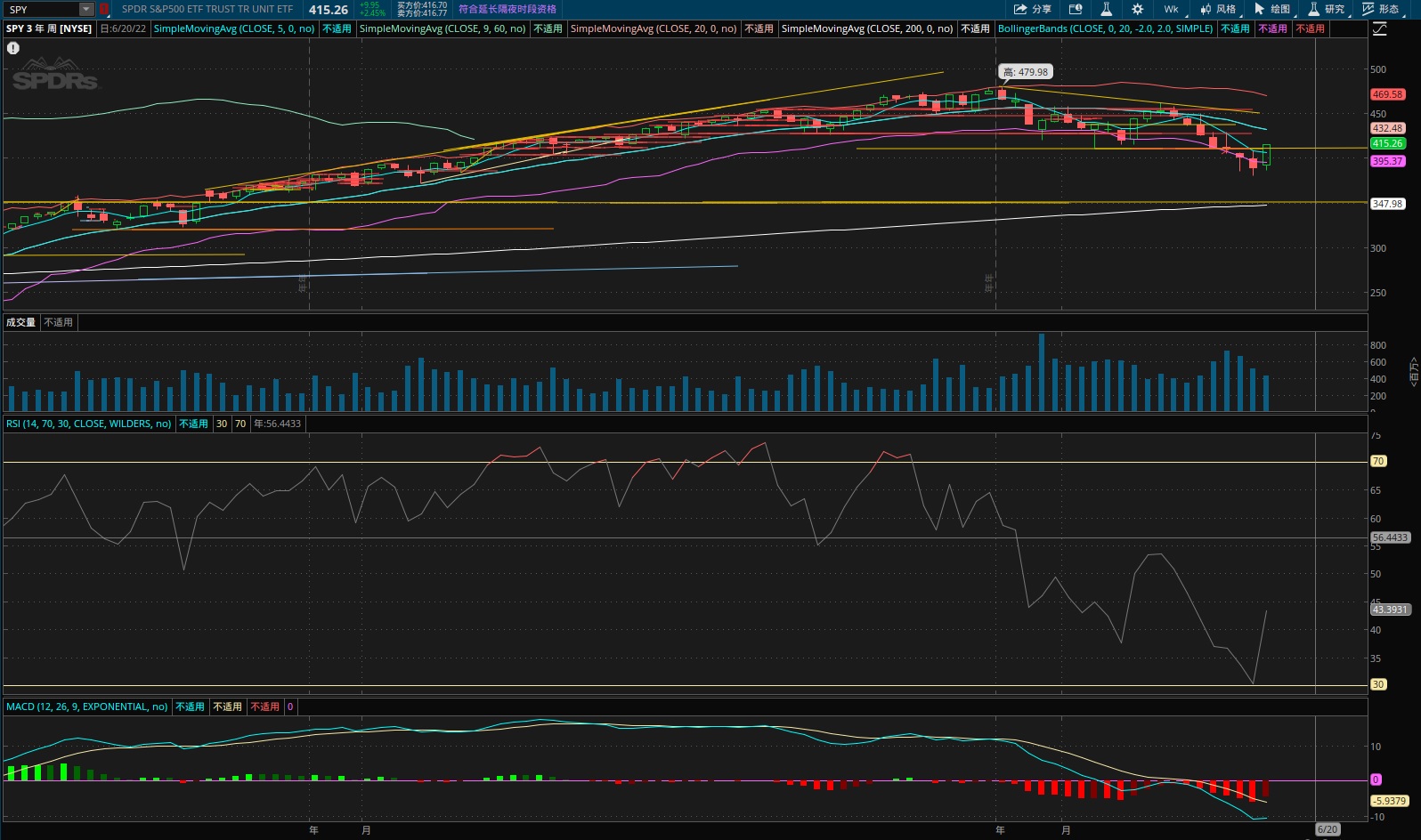Image resolution: width=1421 pixels, height=840 pixels.
Task: Click the extended-hours eligibility purple link
Action: (x=507, y=9)
